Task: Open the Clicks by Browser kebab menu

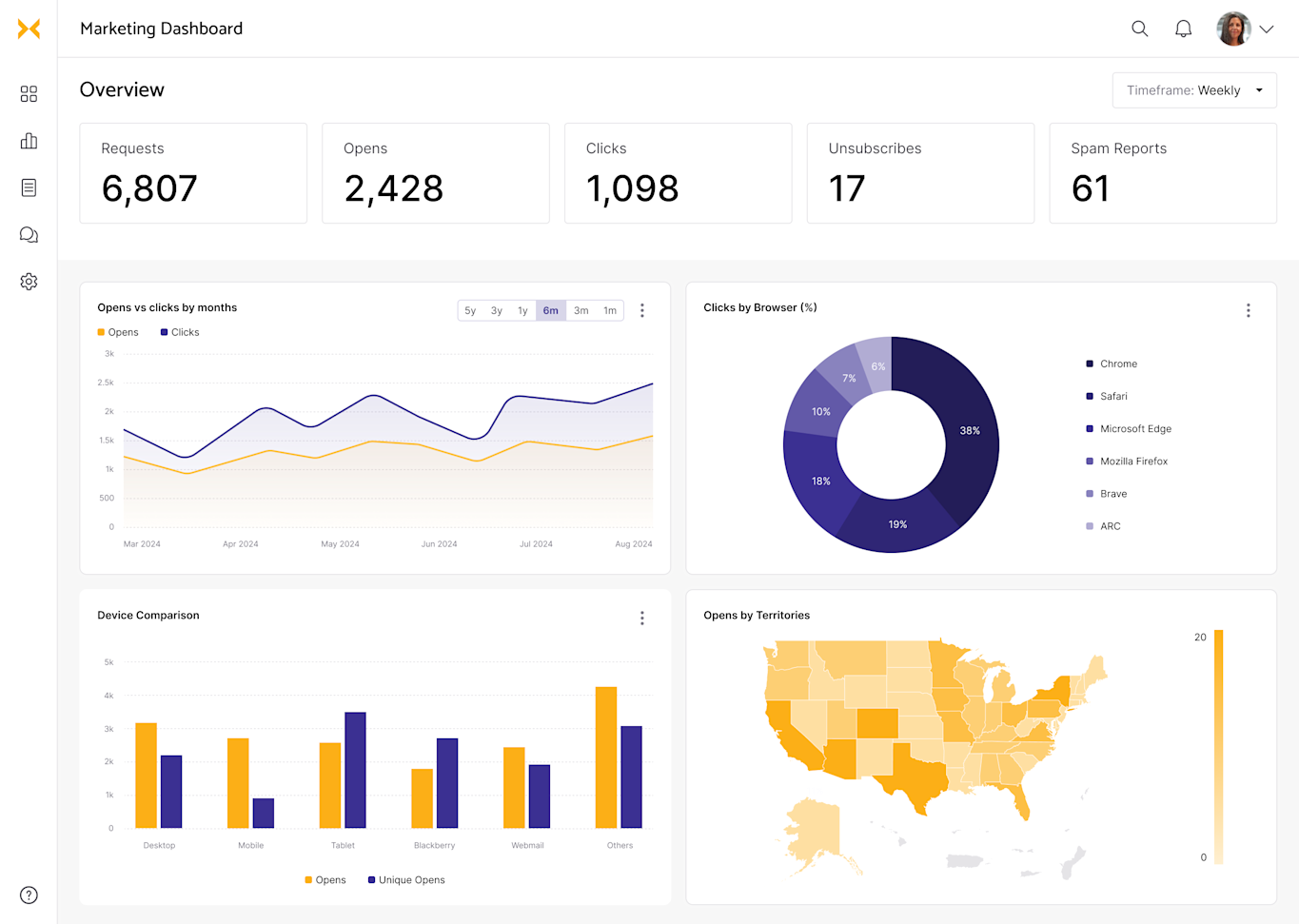Action: coord(1248,310)
